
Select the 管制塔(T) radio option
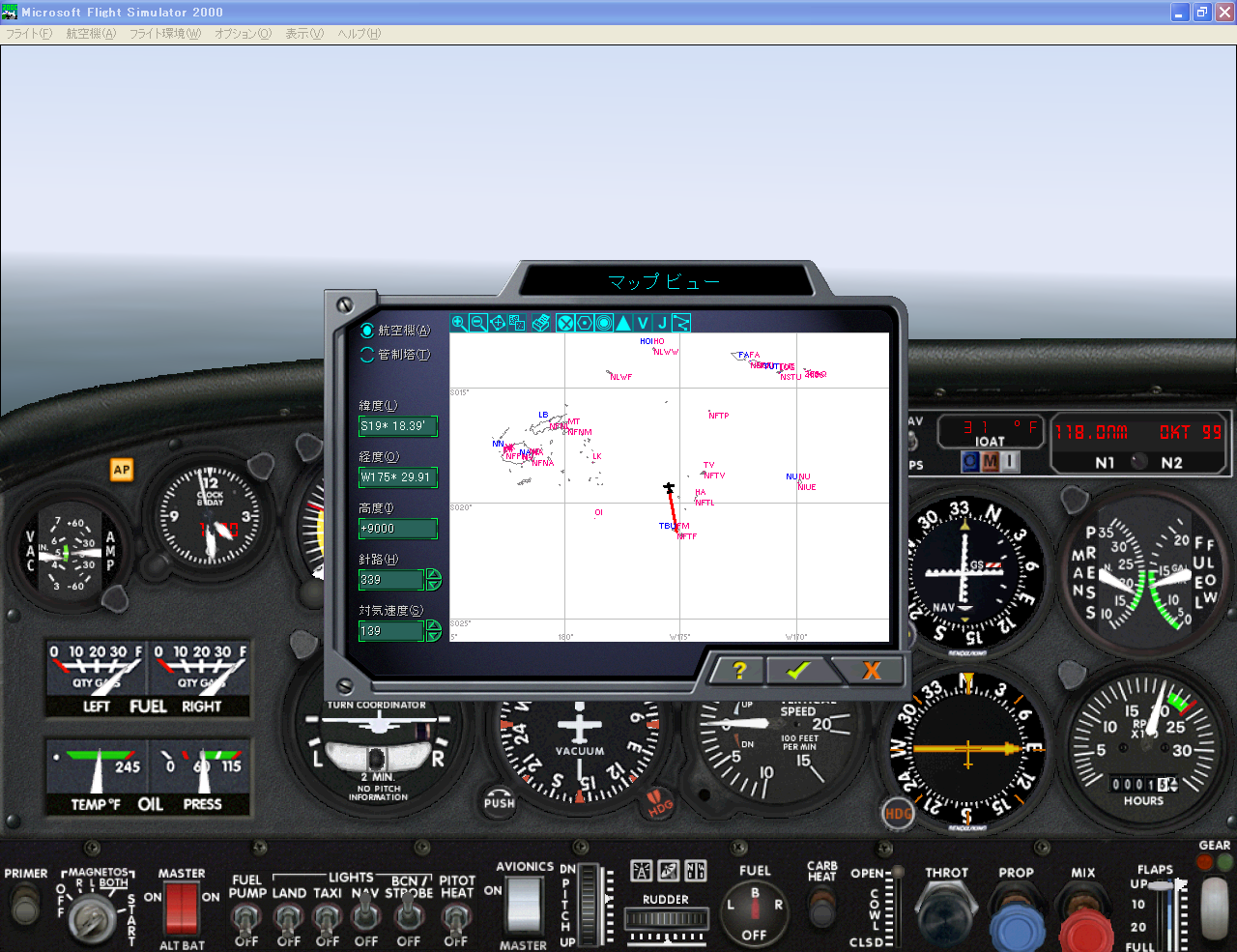coord(395,355)
